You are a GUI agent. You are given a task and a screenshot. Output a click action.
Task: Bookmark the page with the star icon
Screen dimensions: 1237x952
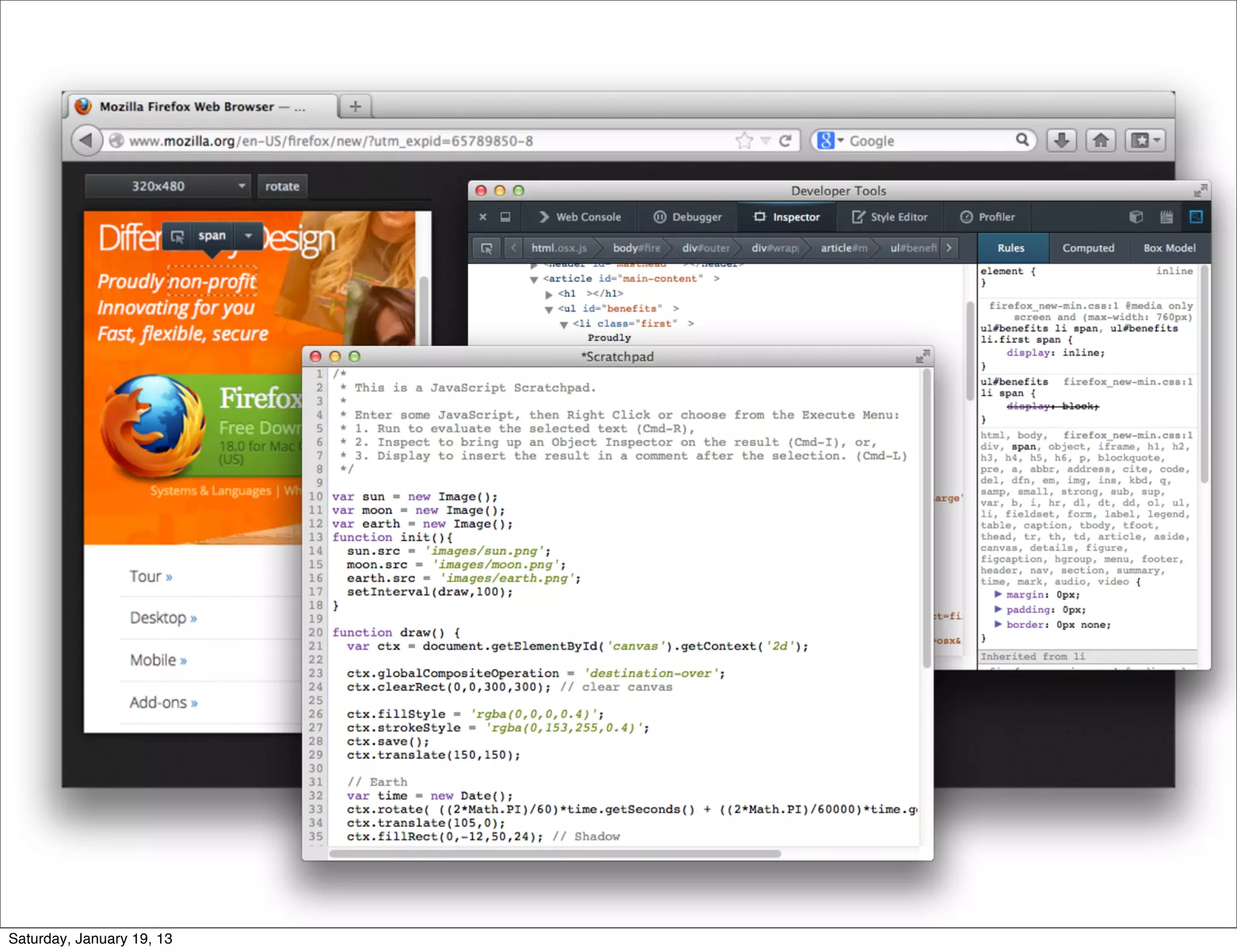pyautogui.click(x=744, y=141)
